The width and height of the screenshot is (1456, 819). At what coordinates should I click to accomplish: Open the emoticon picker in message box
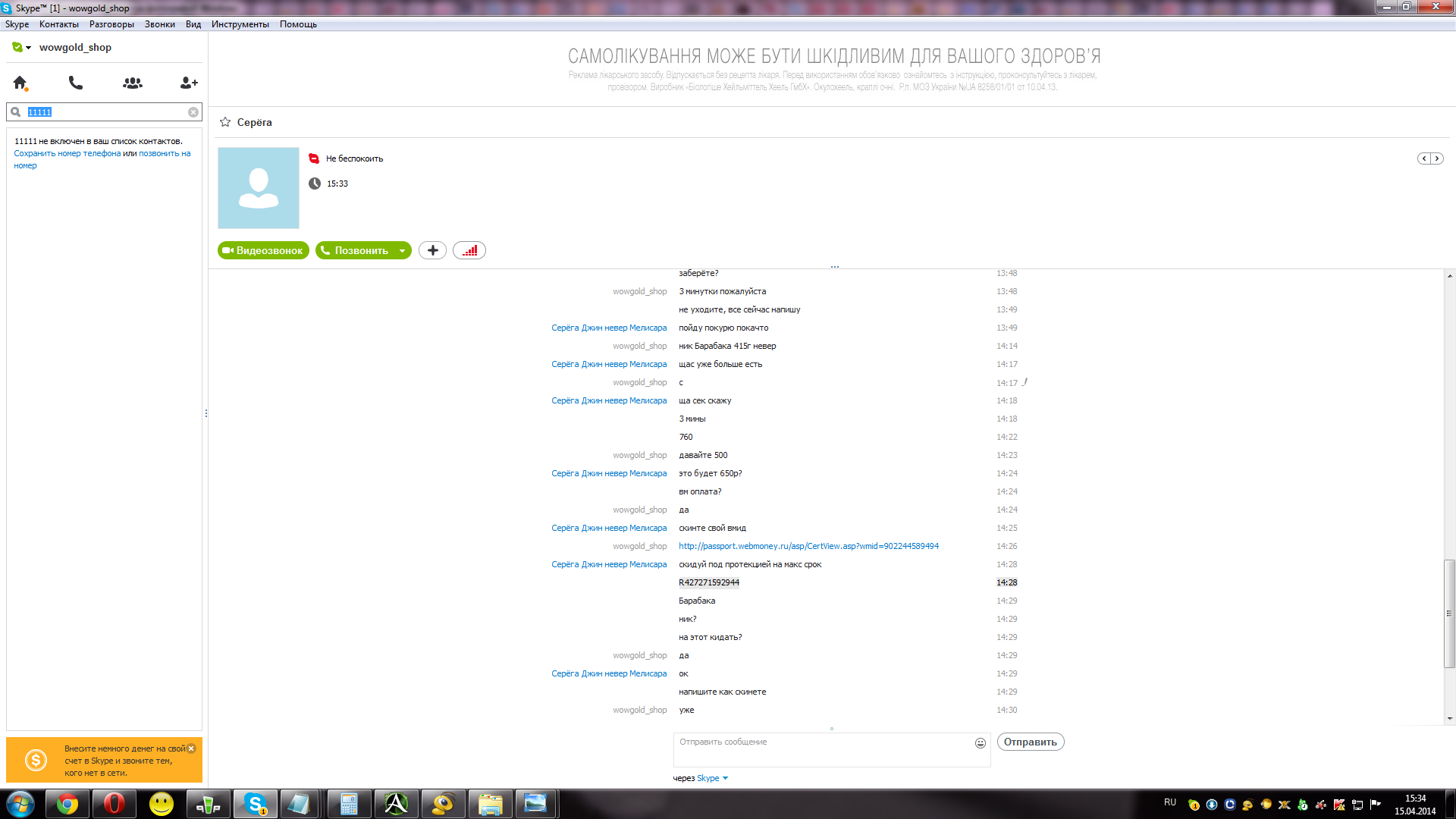[981, 743]
